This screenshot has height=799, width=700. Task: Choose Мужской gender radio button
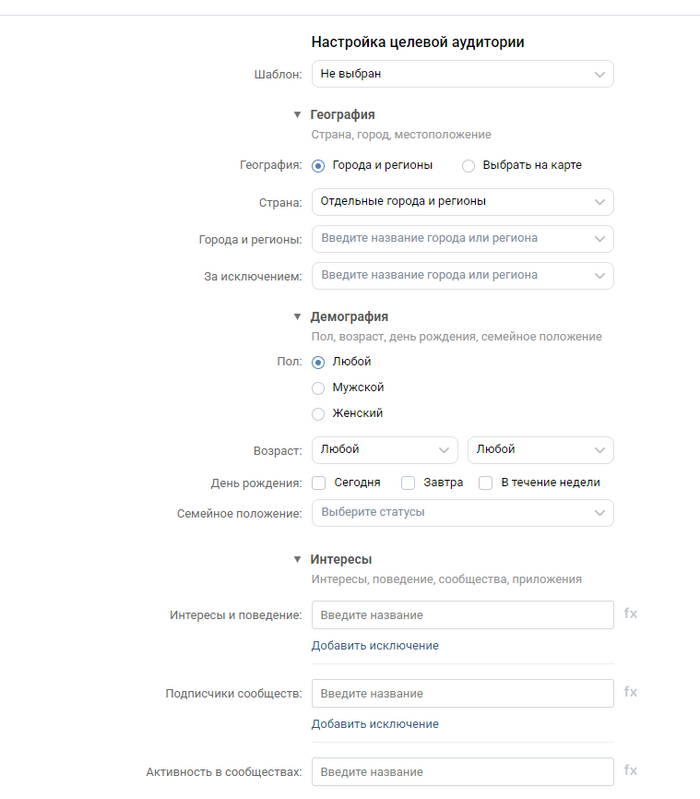319,388
